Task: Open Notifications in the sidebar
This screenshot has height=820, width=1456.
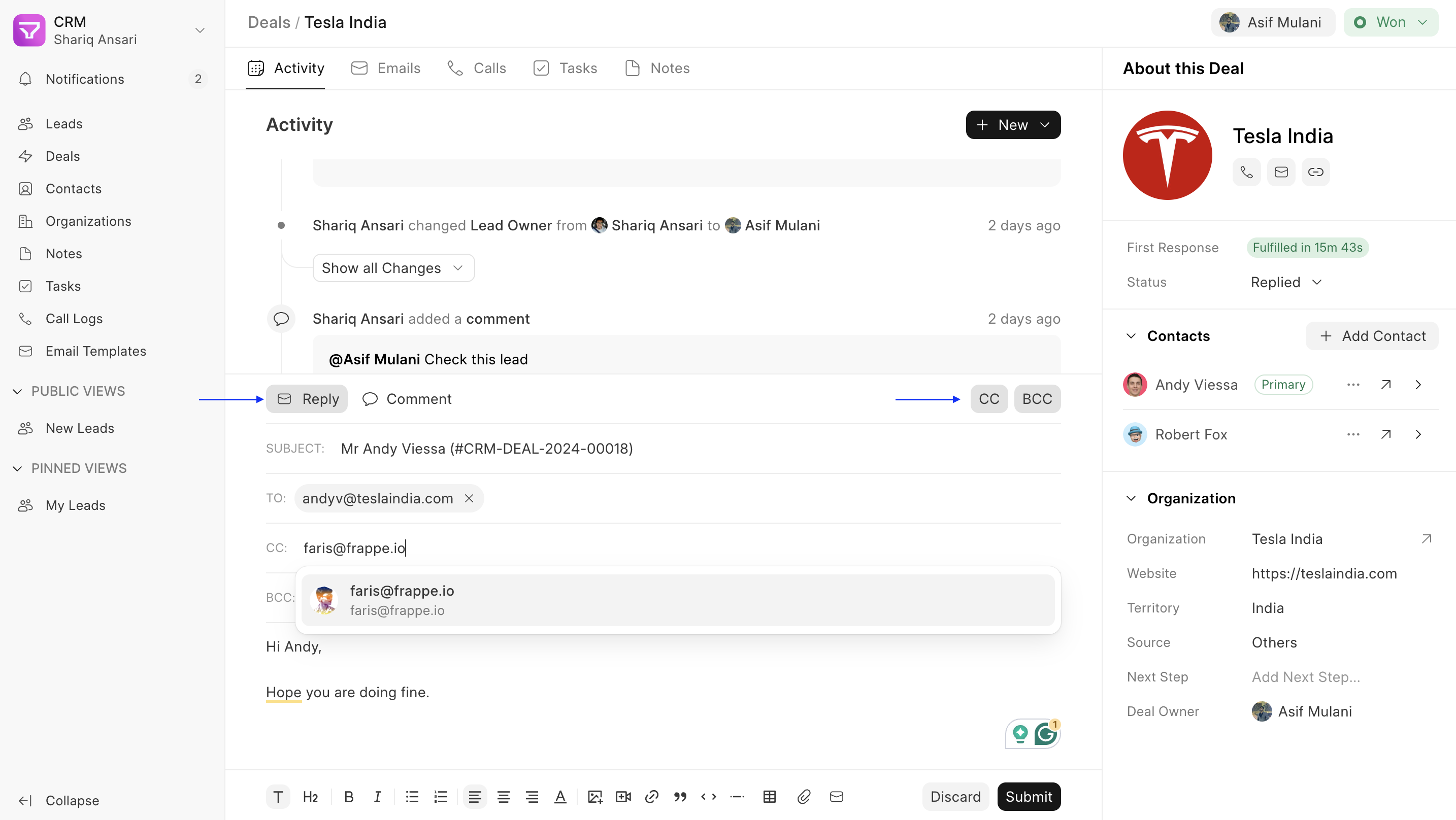Action: pos(112,79)
